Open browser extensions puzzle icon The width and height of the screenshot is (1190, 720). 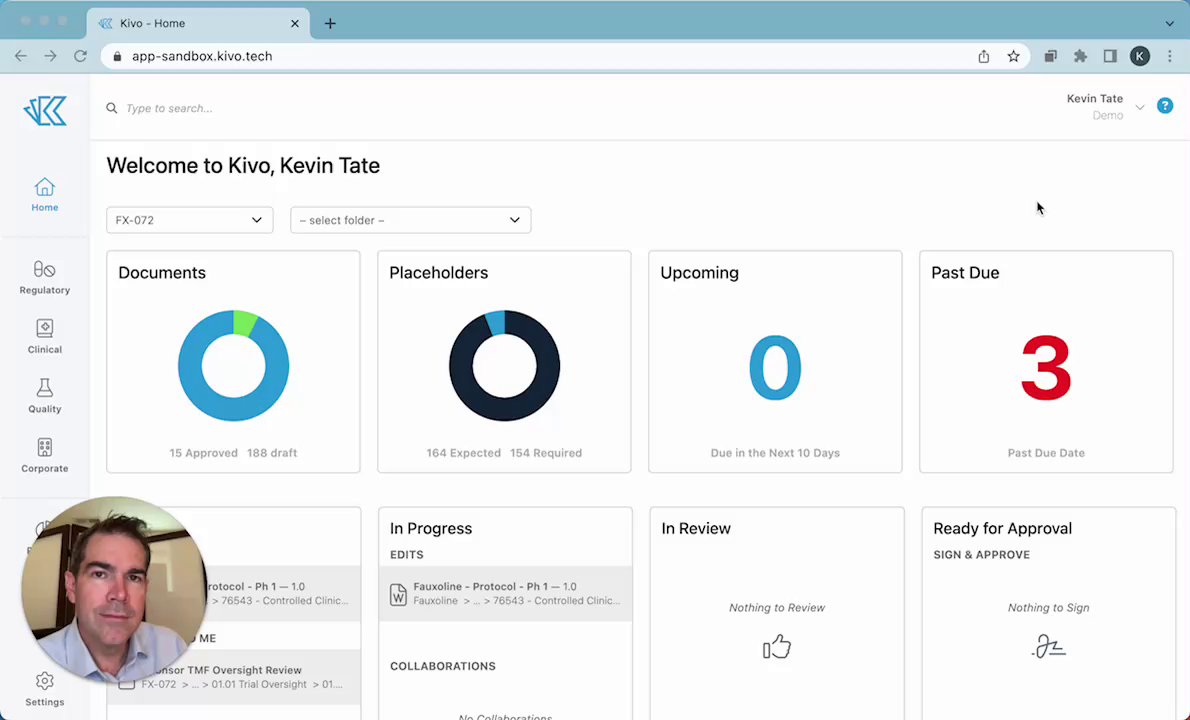(1080, 56)
